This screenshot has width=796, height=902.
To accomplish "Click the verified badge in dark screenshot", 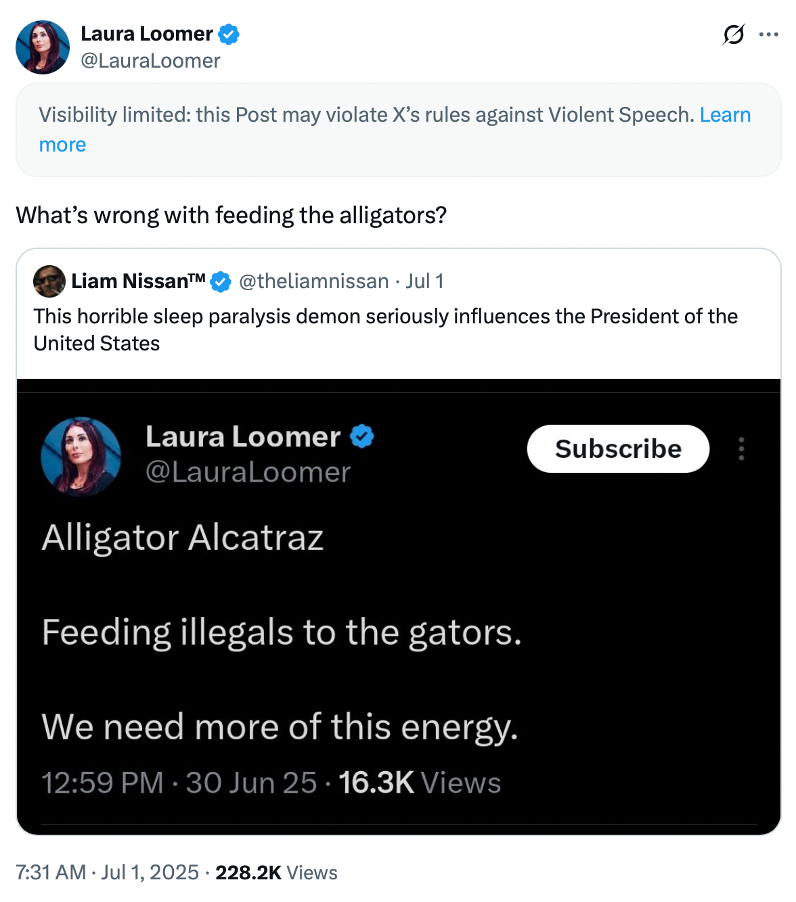I will tap(362, 437).
